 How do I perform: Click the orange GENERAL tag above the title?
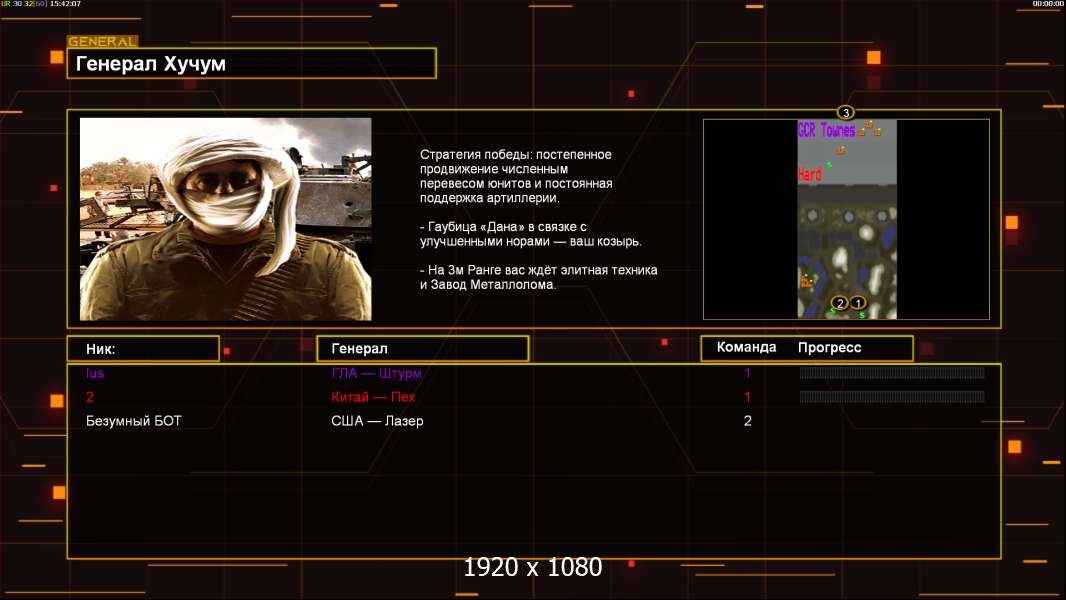pyautogui.click(x=102, y=42)
